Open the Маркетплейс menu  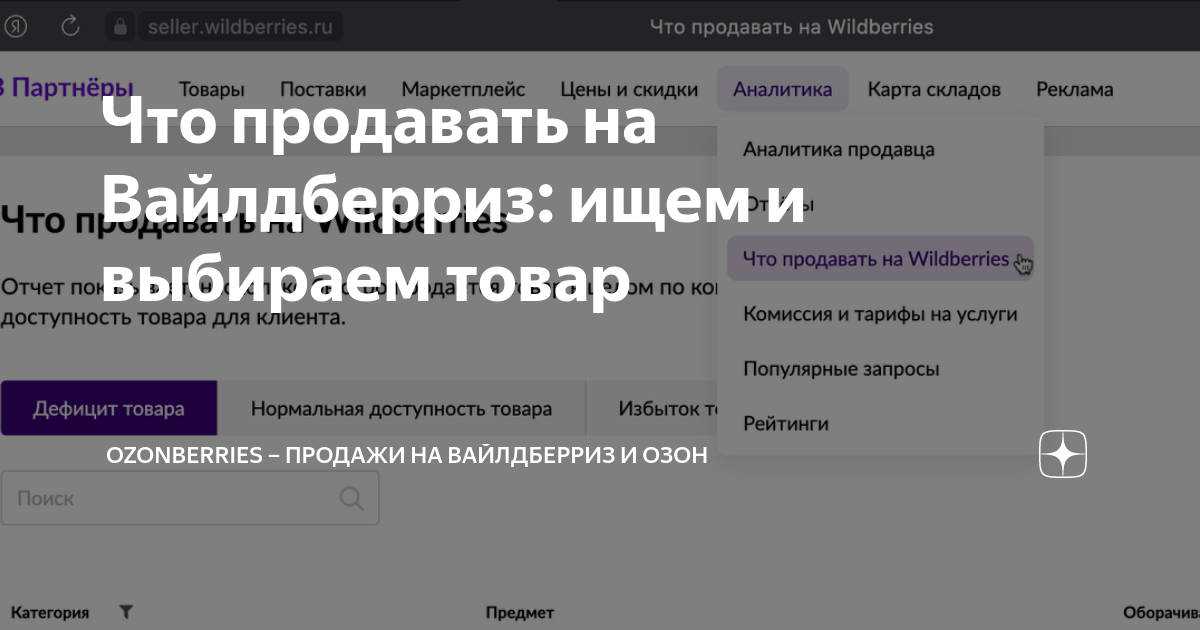click(x=463, y=89)
